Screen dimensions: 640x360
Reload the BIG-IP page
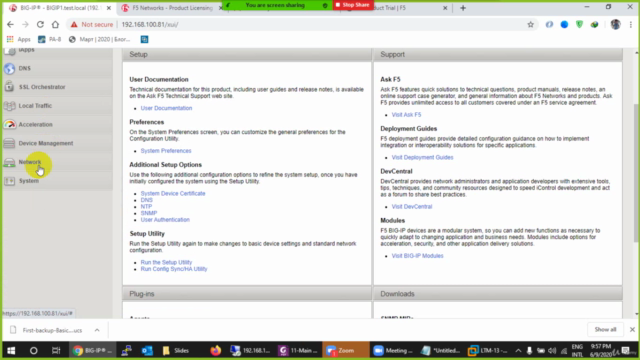(x=40, y=24)
